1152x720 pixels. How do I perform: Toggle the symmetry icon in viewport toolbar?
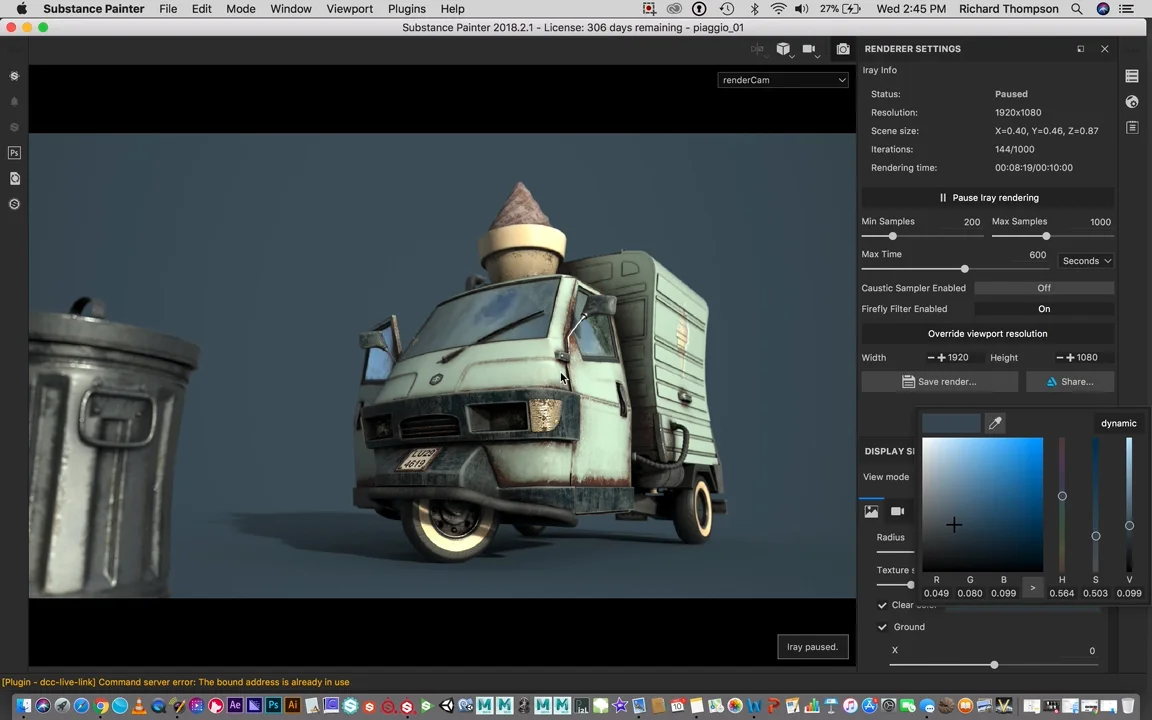pos(757,49)
